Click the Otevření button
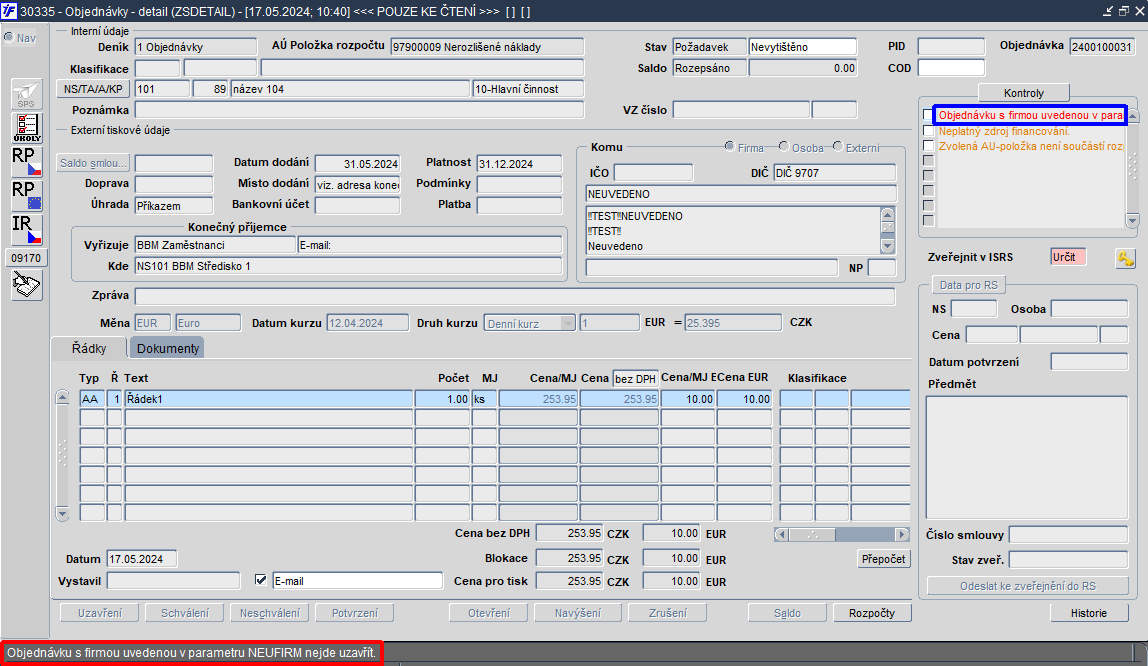Image resolution: width=1148 pixels, height=666 pixels. click(489, 613)
